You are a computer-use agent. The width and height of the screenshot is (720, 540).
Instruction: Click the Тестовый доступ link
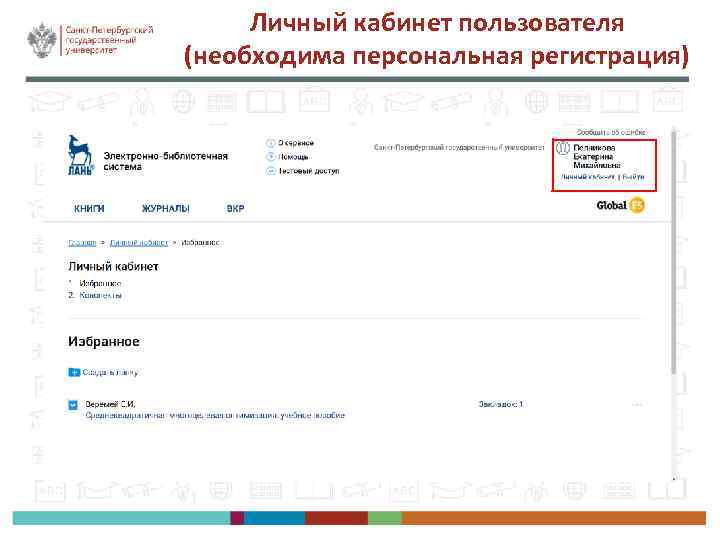[x=309, y=171]
